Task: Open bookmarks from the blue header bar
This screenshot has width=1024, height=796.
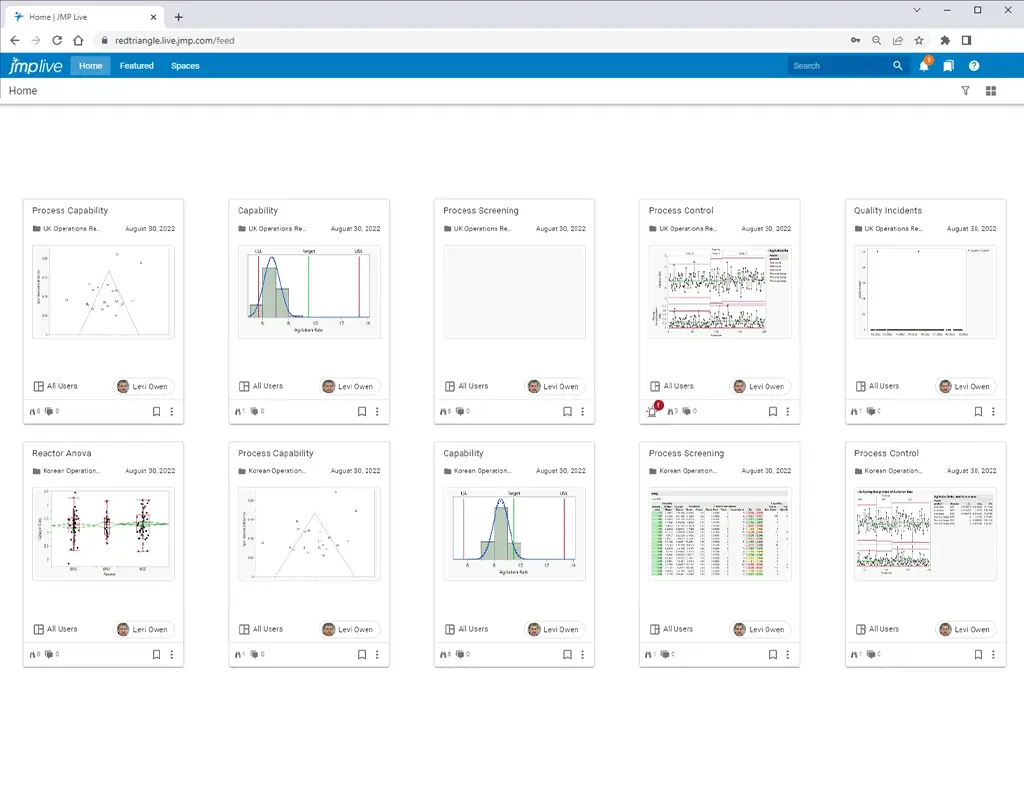Action: [948, 66]
